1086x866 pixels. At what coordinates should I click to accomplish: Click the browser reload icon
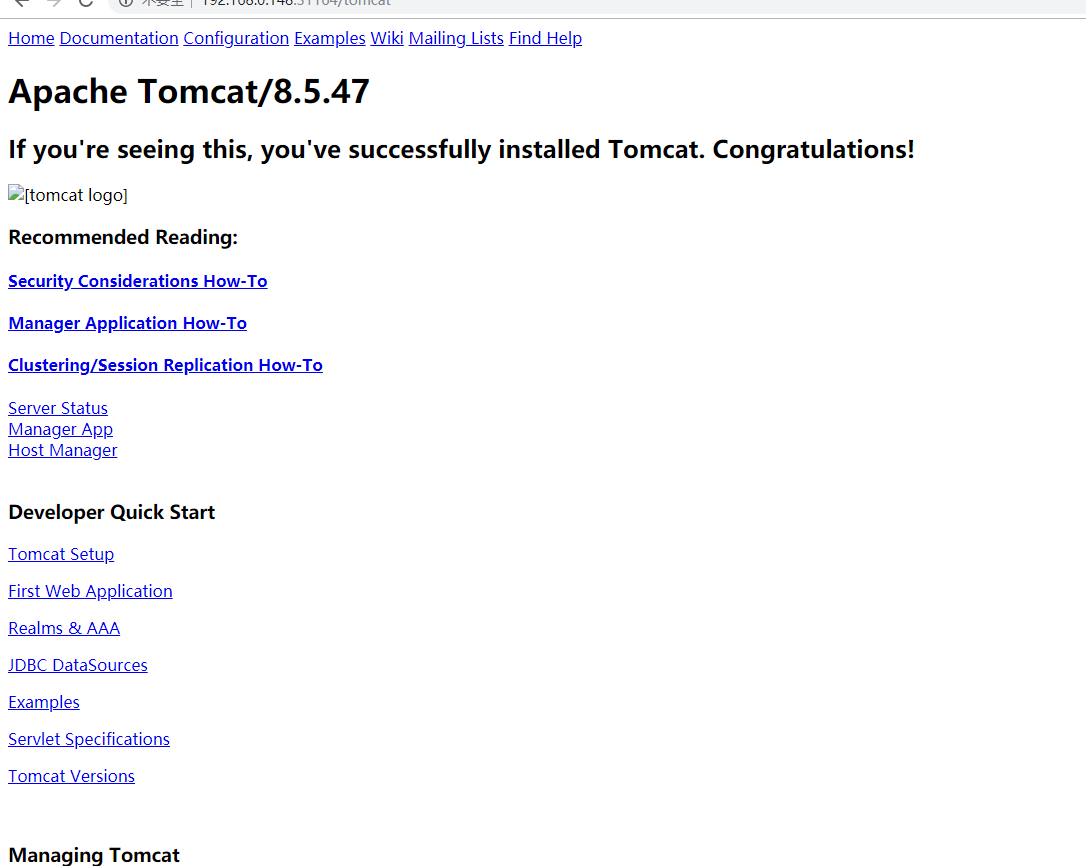click(86, 3)
